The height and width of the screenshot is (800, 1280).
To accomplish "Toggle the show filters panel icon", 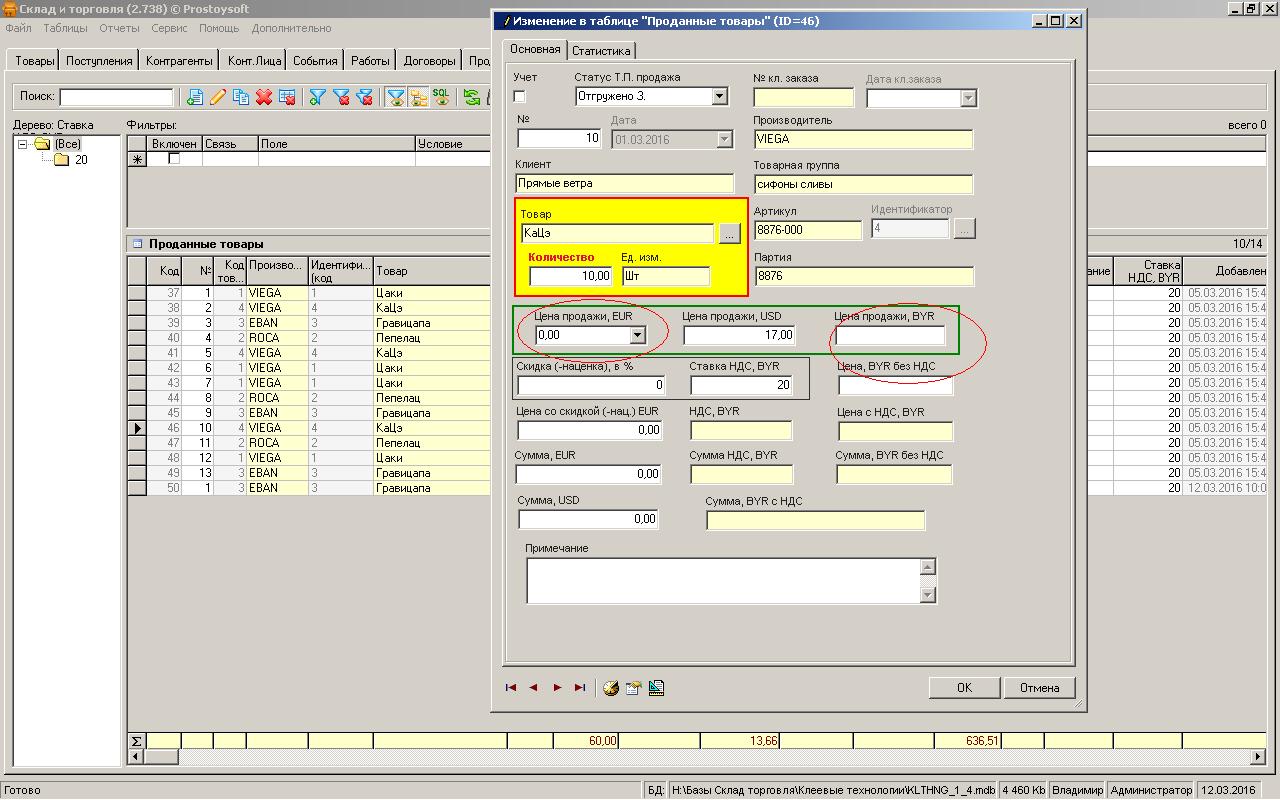I will pyautogui.click(x=396, y=97).
